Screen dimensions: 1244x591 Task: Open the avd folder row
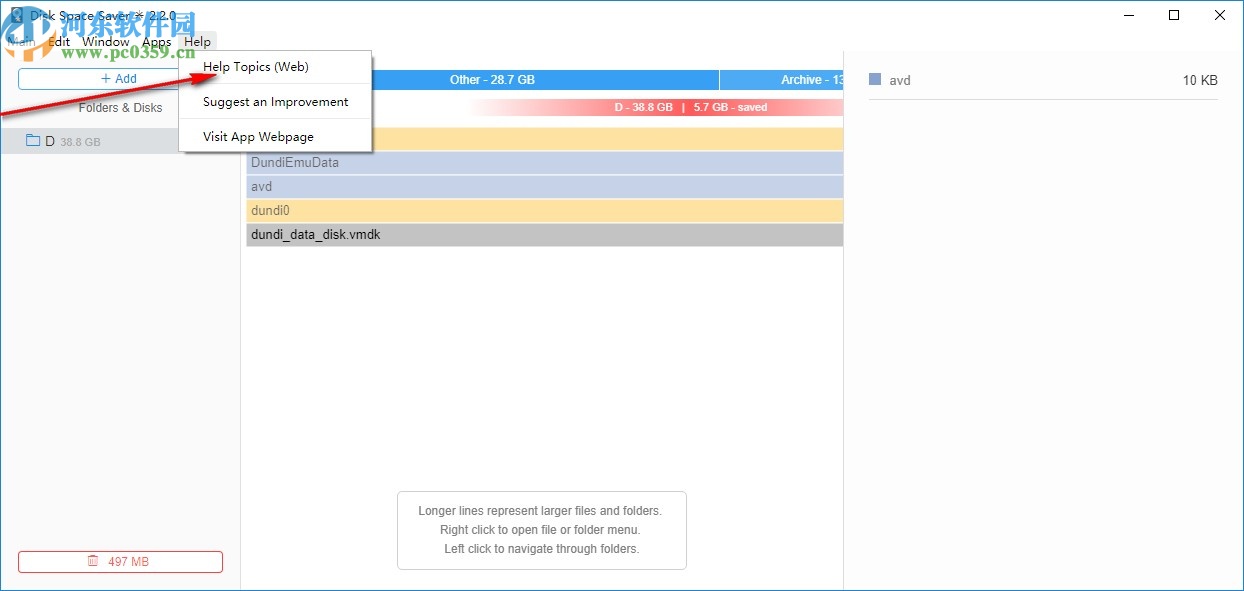pos(545,187)
